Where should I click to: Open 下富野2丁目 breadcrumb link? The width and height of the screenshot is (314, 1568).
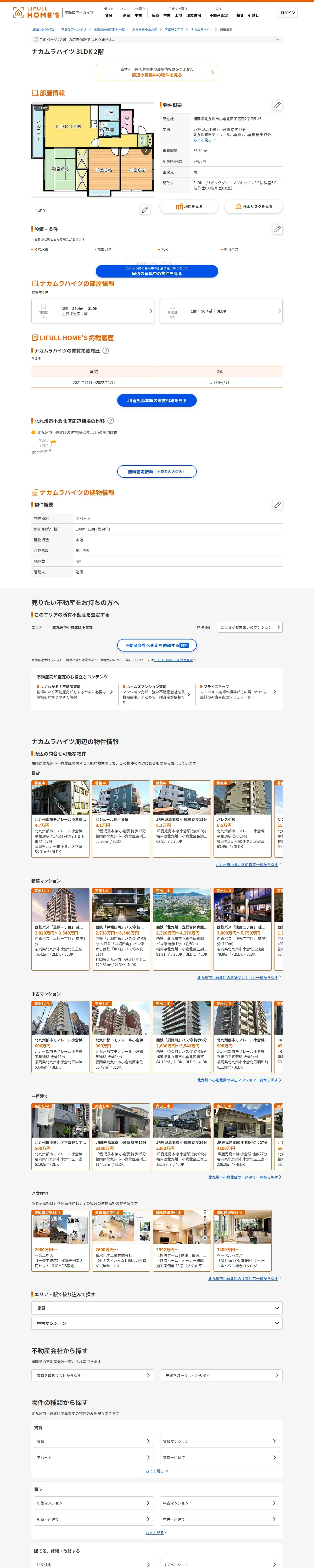pyautogui.click(x=174, y=29)
